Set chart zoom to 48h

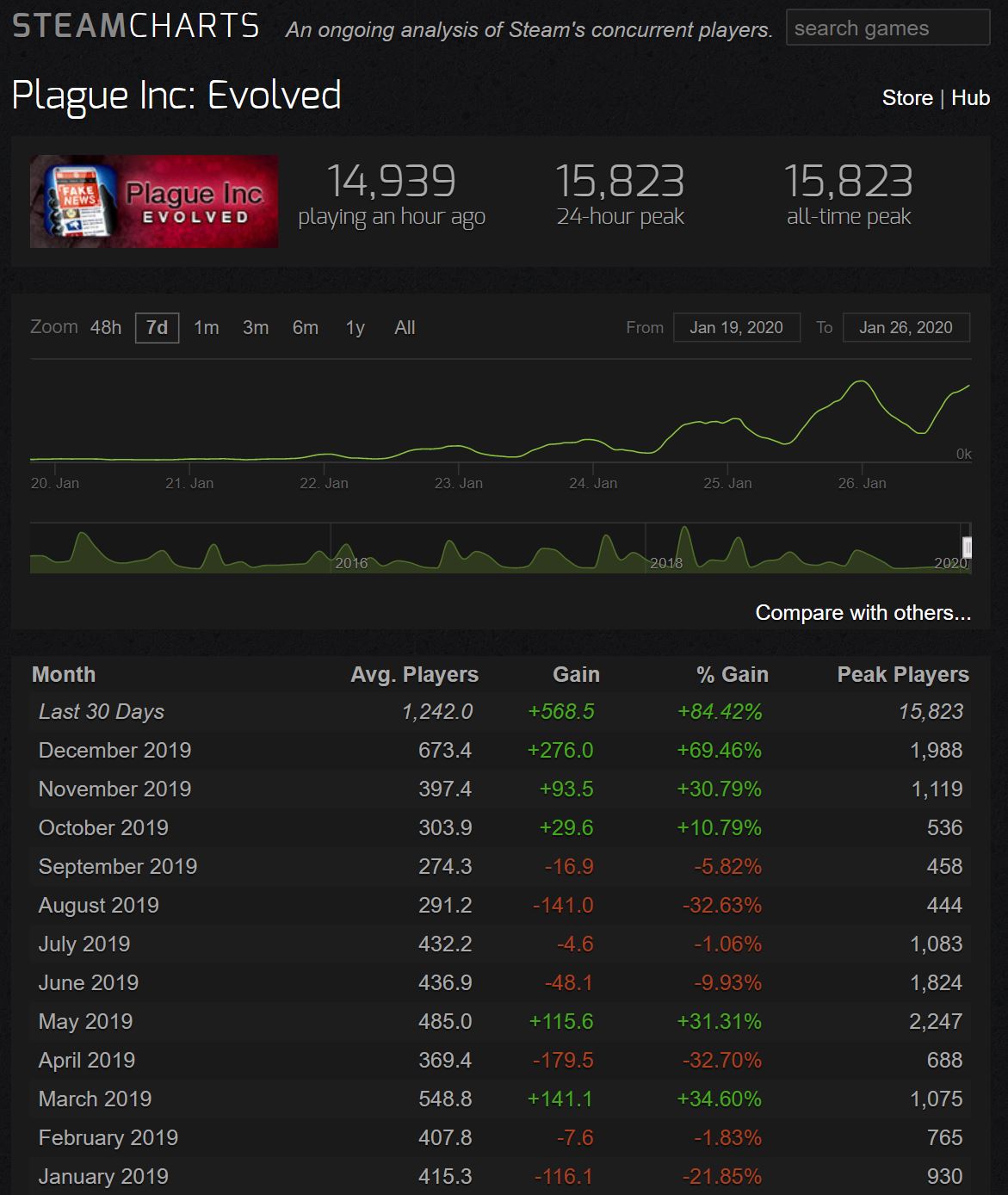106,327
